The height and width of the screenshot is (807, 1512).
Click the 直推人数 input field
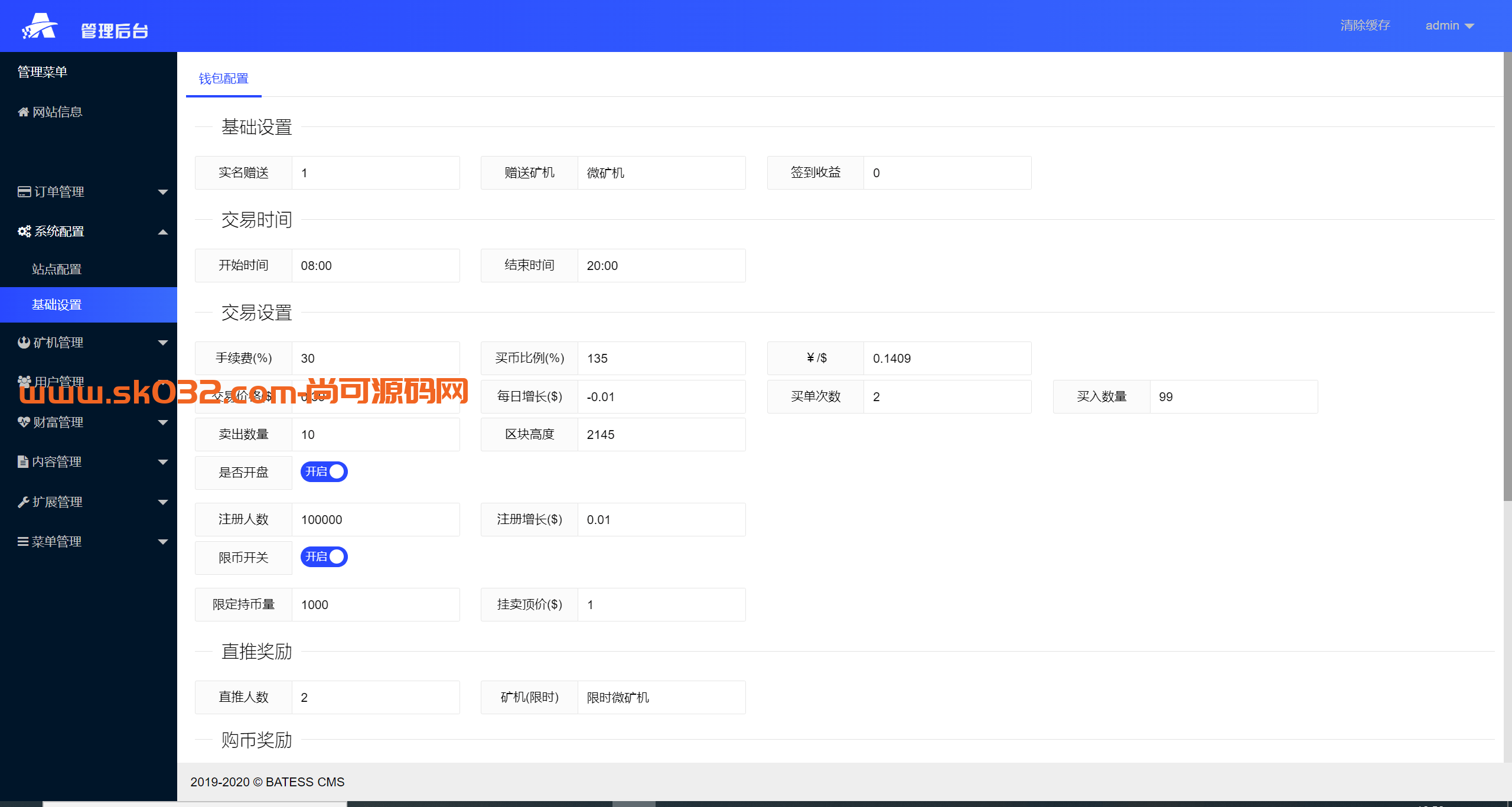[x=376, y=698]
